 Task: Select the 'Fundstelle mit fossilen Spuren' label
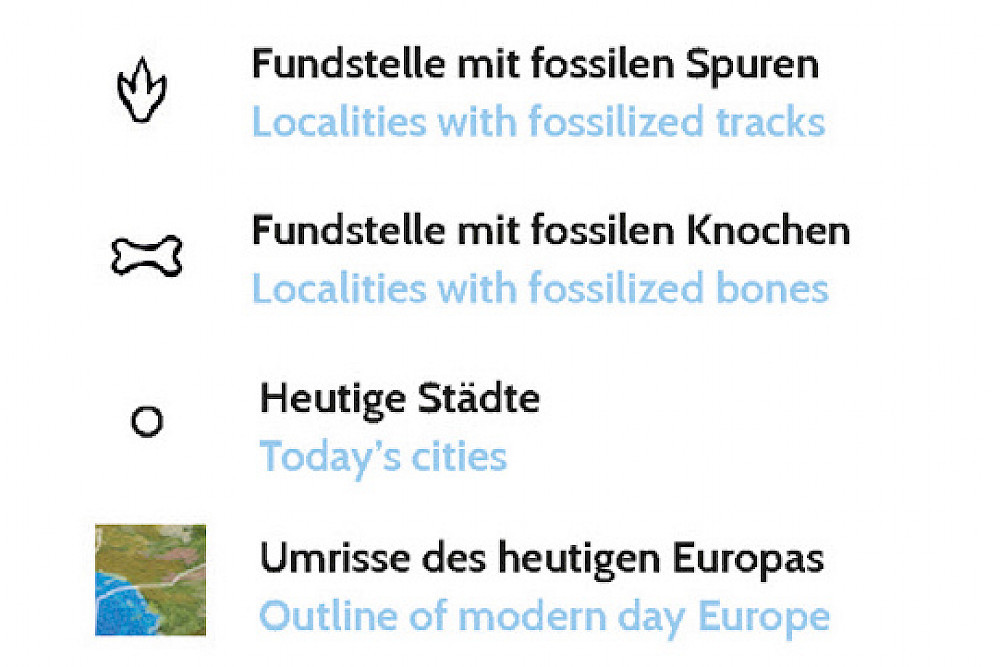(x=535, y=65)
